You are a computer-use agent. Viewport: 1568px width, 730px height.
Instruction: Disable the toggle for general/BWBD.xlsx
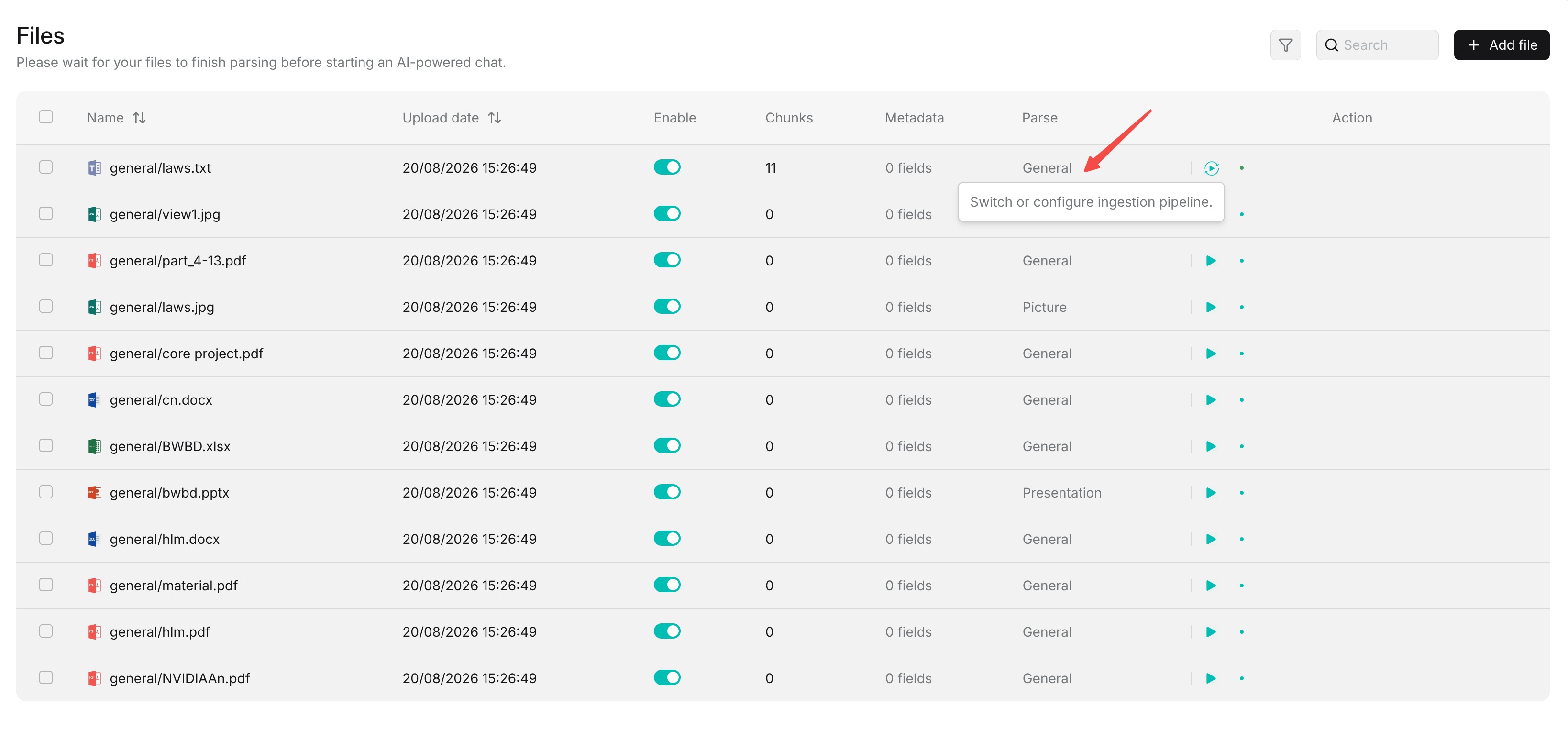coord(666,445)
